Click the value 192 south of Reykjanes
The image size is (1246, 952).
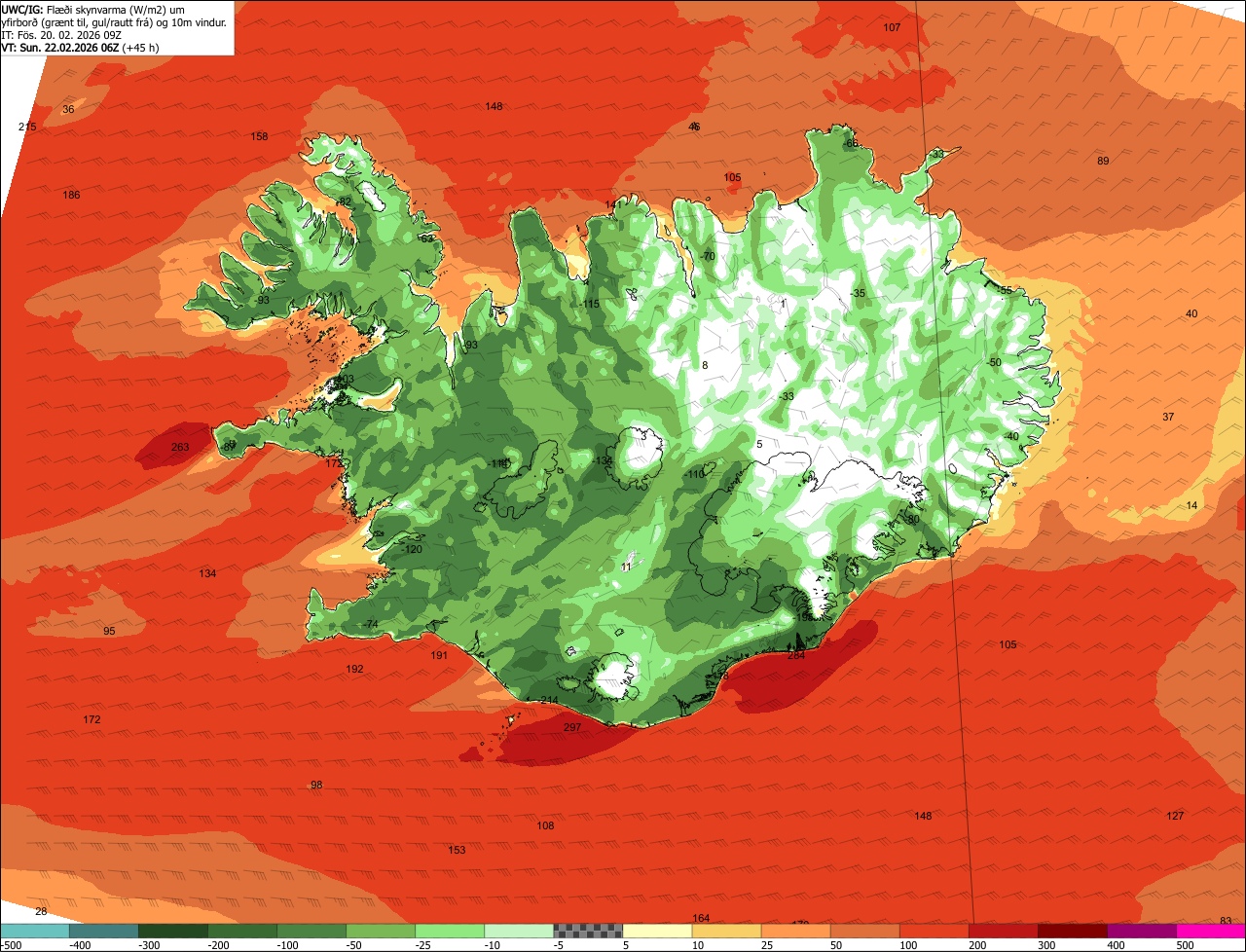pyautogui.click(x=354, y=669)
